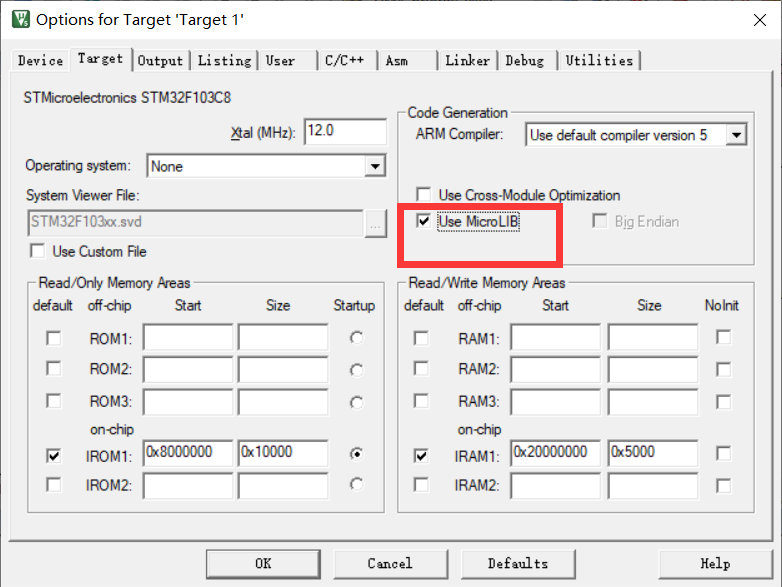This screenshot has width=782, height=587.
Task: Check the ROM1 default checkbox
Action: [x=53, y=338]
